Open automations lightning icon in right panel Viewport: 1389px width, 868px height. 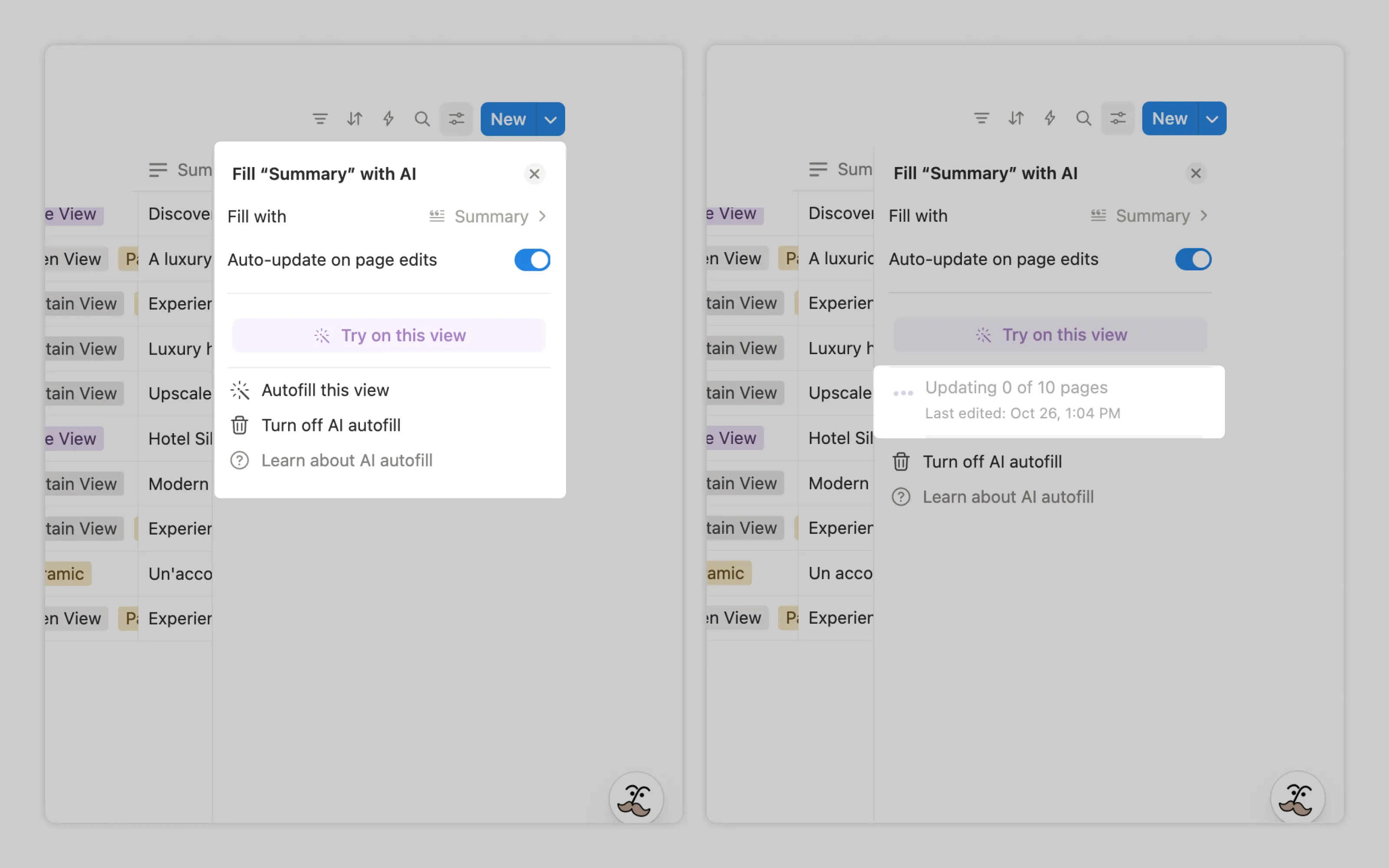click(1050, 118)
